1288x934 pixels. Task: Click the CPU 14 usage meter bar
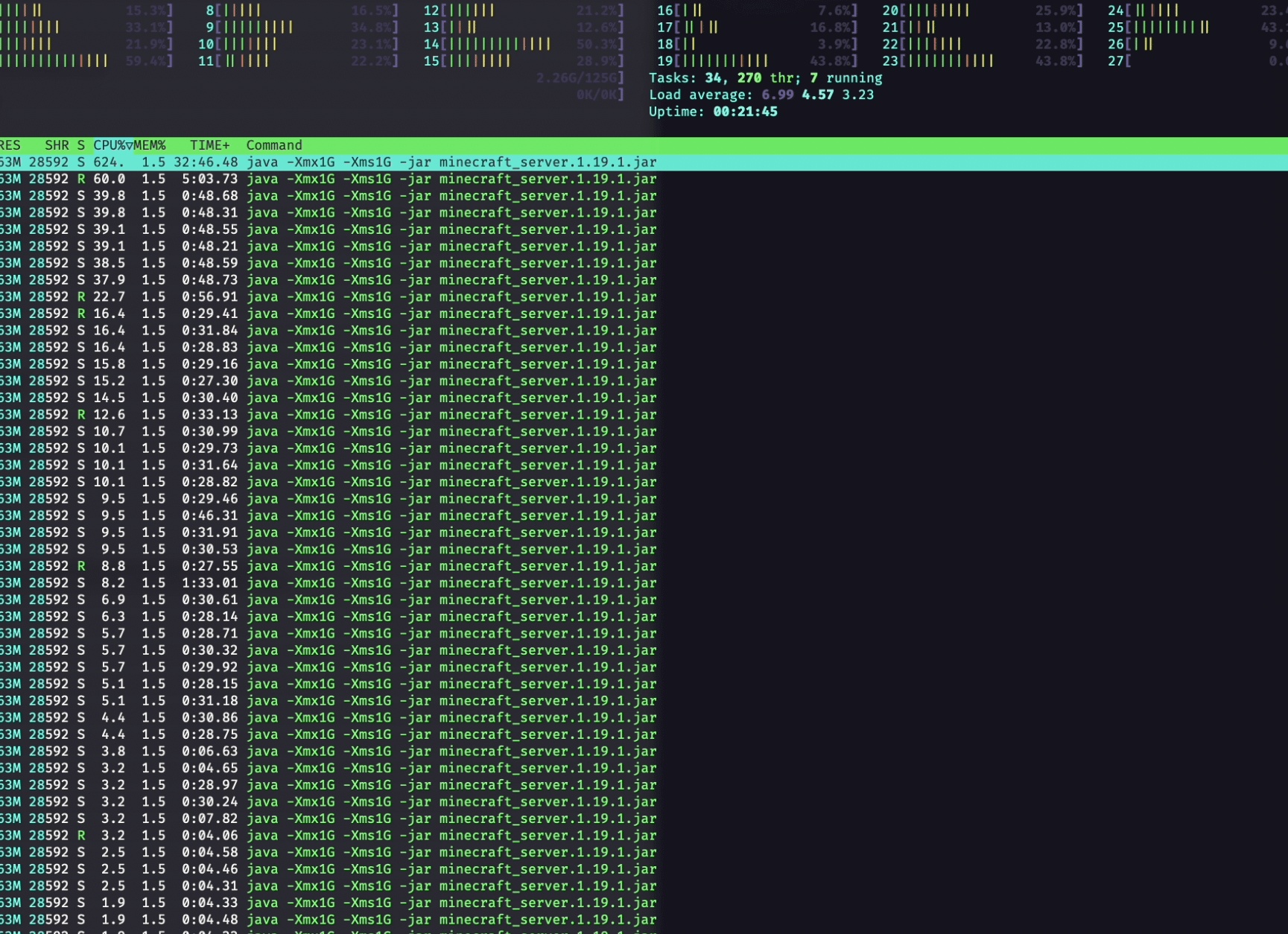524,44
